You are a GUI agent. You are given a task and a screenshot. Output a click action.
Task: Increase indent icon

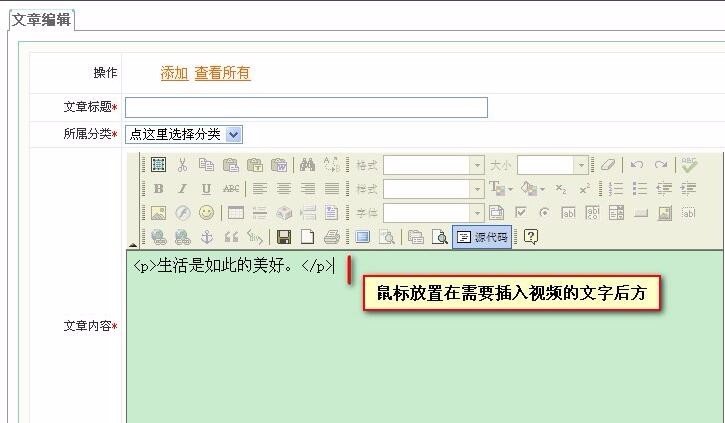click(x=688, y=189)
